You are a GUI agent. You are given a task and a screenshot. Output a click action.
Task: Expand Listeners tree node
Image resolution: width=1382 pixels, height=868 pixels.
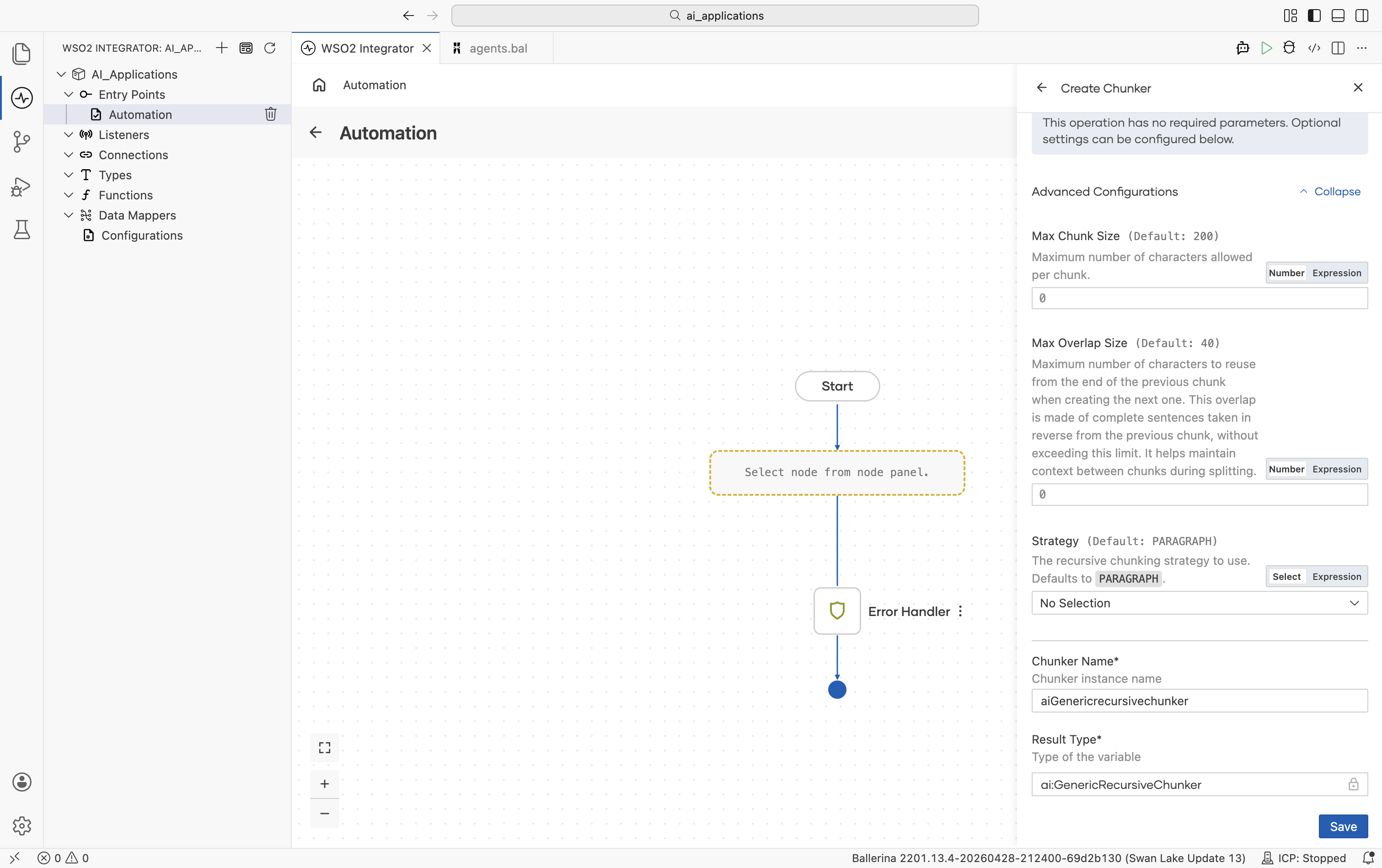click(68, 134)
